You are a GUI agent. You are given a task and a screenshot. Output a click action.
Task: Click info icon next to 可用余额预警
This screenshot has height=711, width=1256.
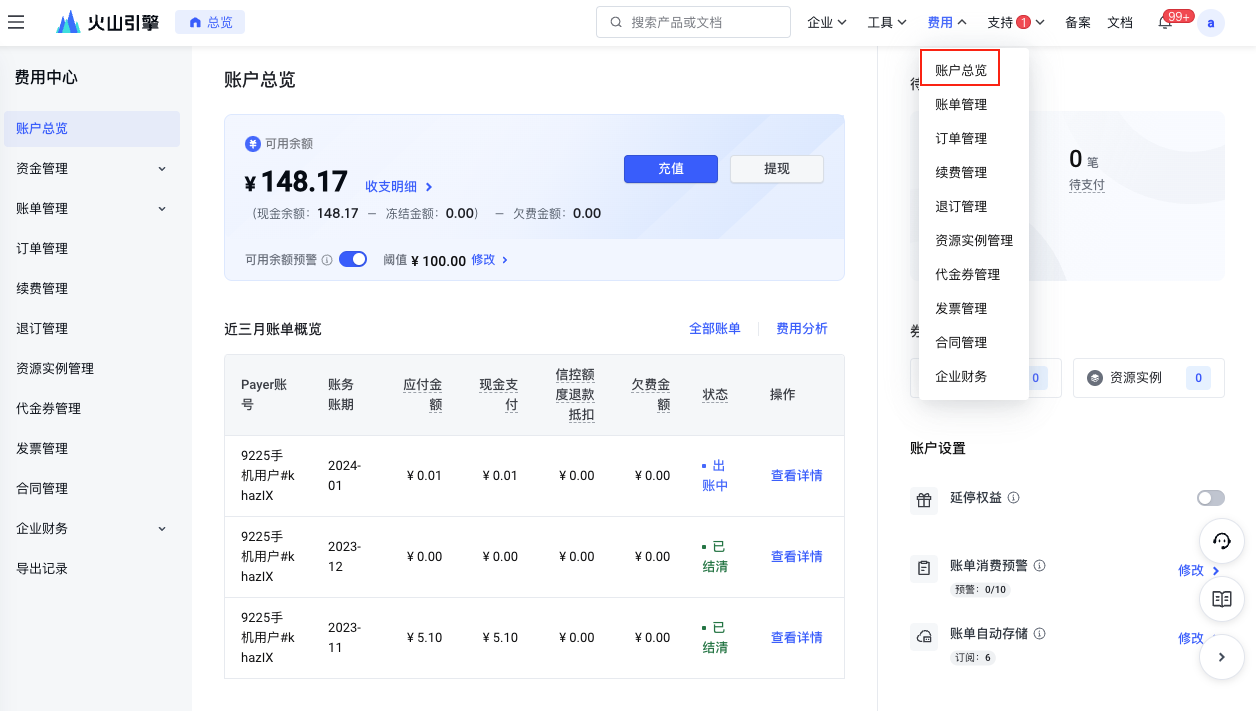click(x=327, y=260)
